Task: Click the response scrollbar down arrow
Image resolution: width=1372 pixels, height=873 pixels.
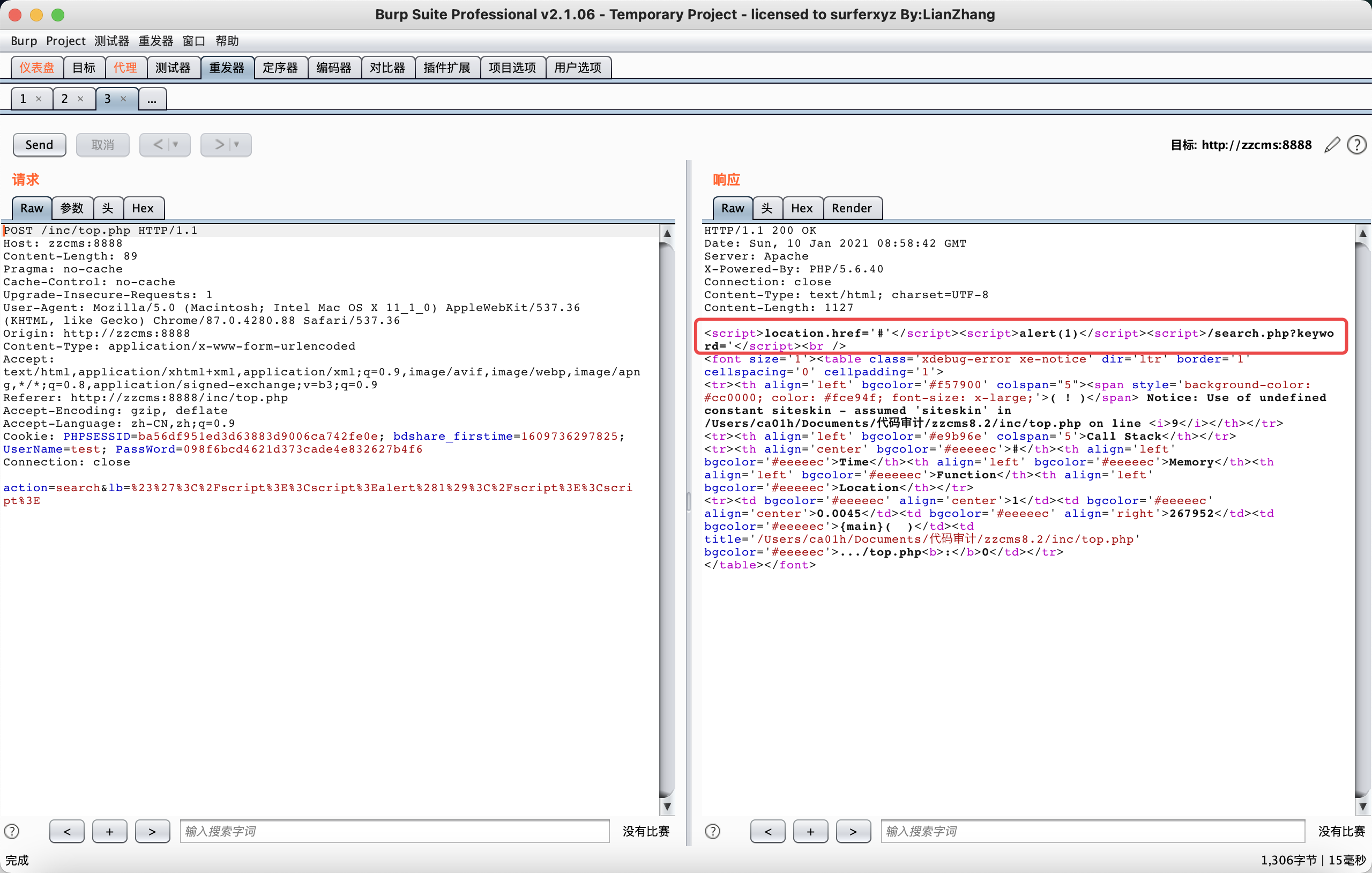Action: click(x=1363, y=807)
